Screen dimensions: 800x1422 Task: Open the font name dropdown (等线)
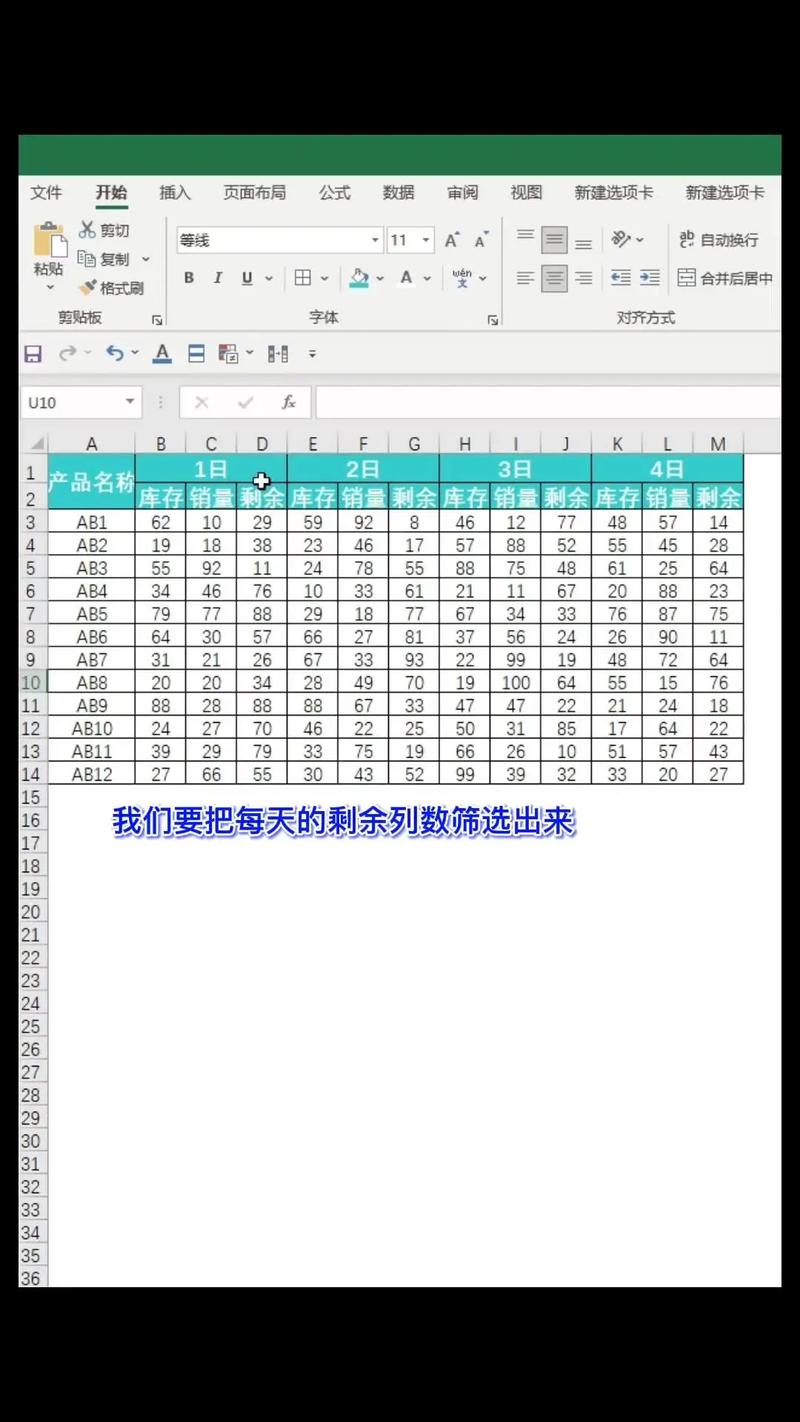coord(375,240)
